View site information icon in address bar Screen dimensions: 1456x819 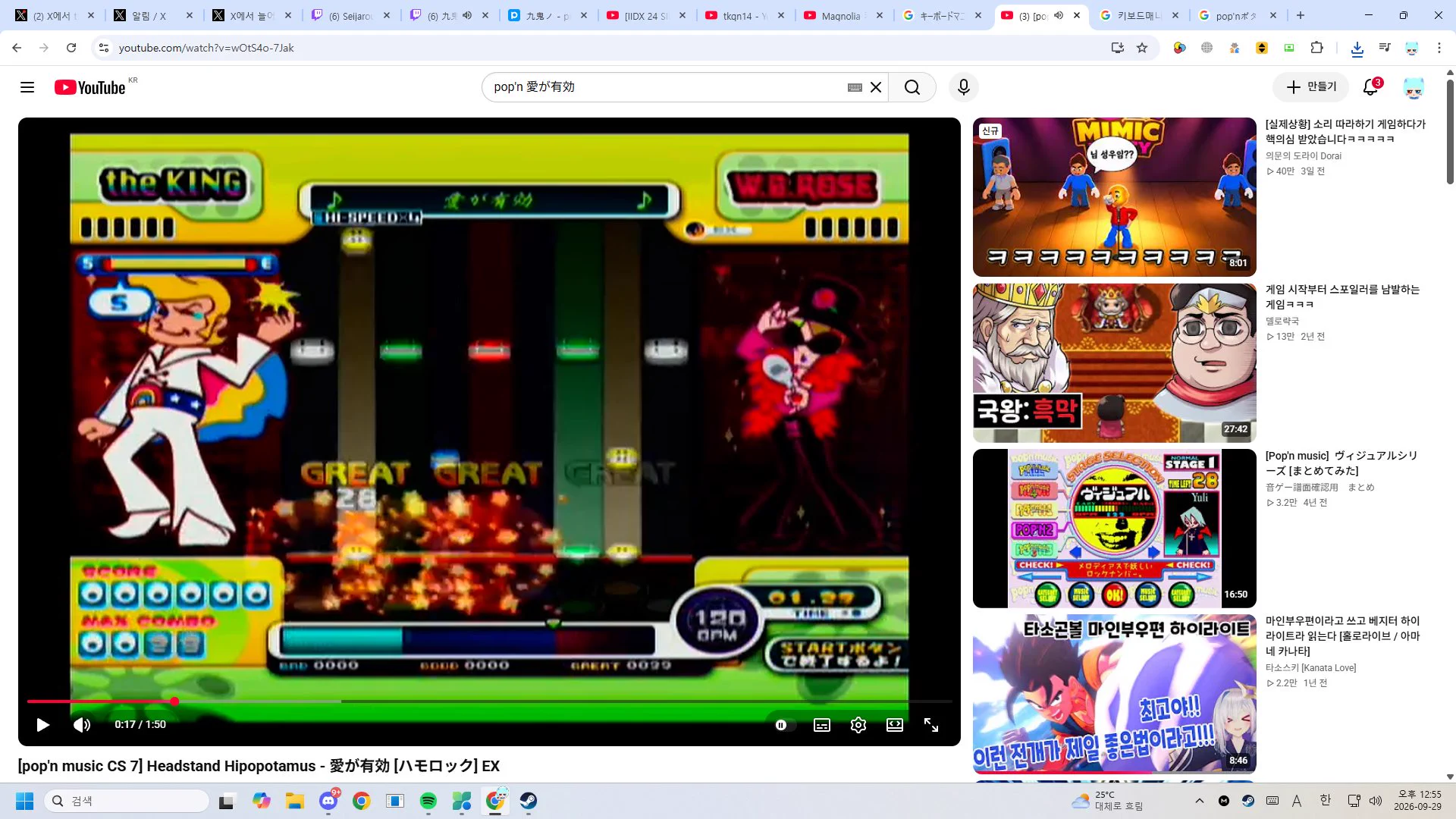(104, 48)
